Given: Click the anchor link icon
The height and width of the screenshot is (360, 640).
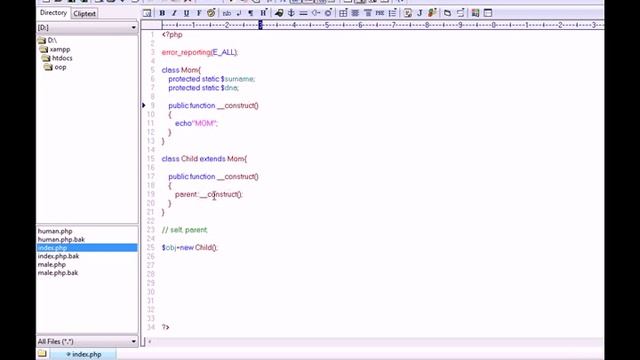Looking at the screenshot, I should pos(291,13).
